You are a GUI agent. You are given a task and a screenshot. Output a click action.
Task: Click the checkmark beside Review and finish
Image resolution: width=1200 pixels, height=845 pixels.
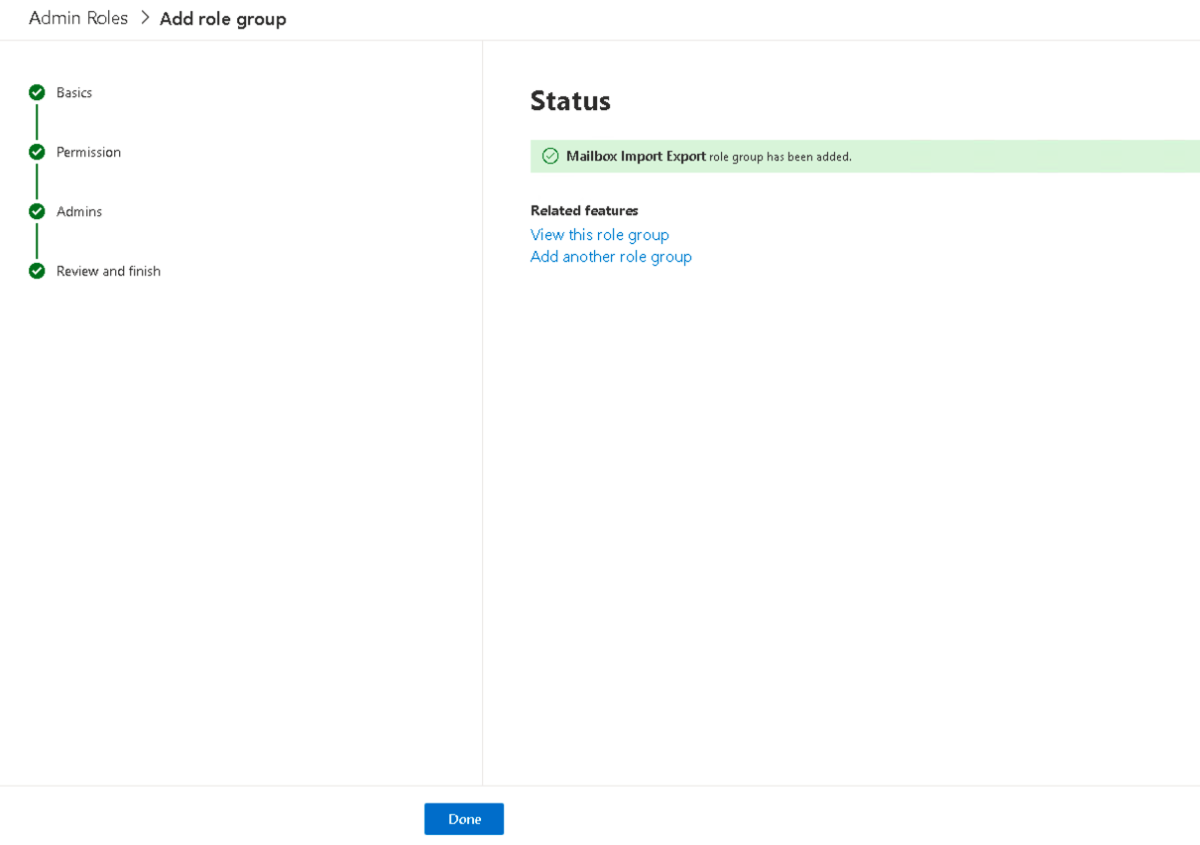[37, 271]
